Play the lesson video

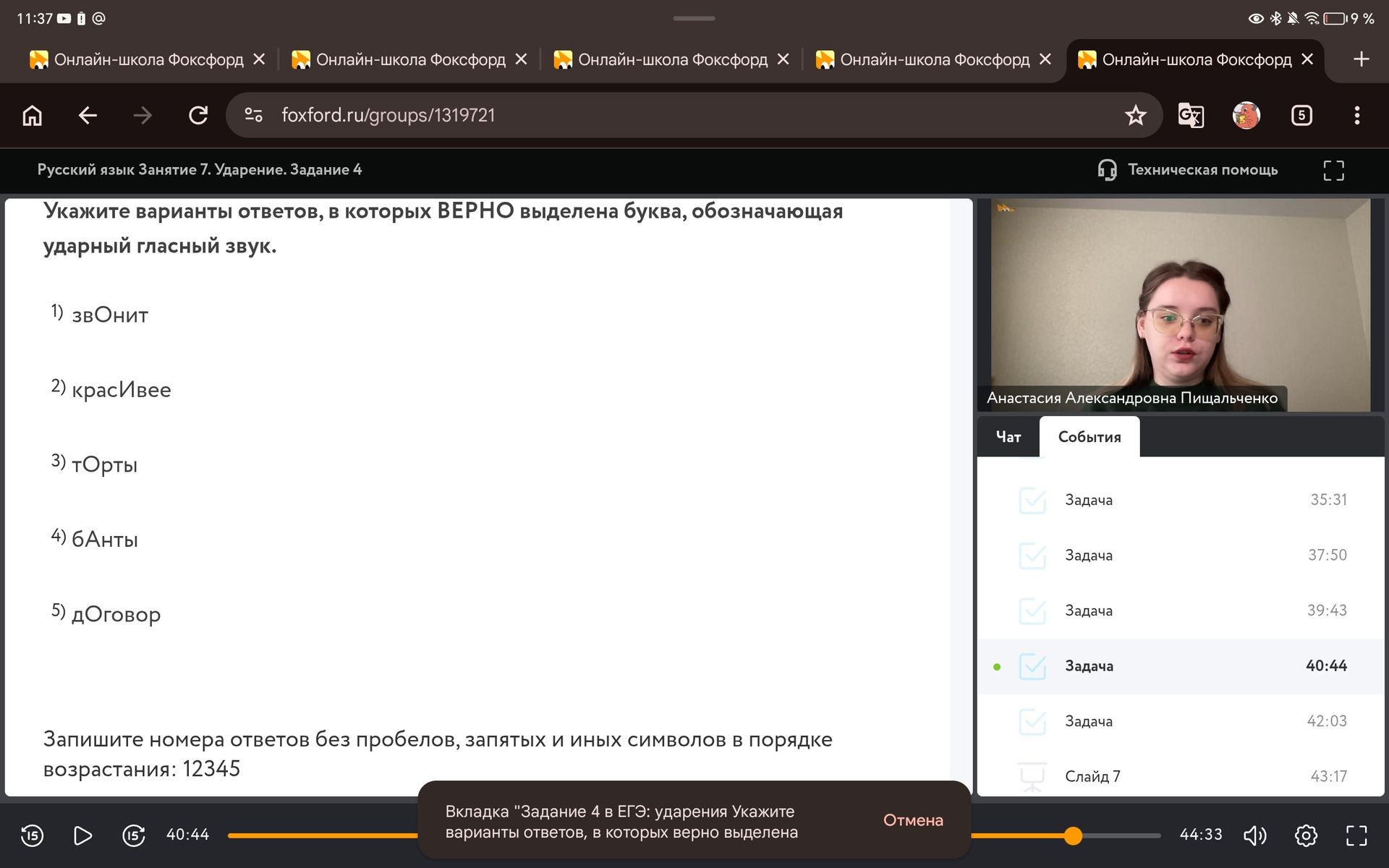[83, 835]
